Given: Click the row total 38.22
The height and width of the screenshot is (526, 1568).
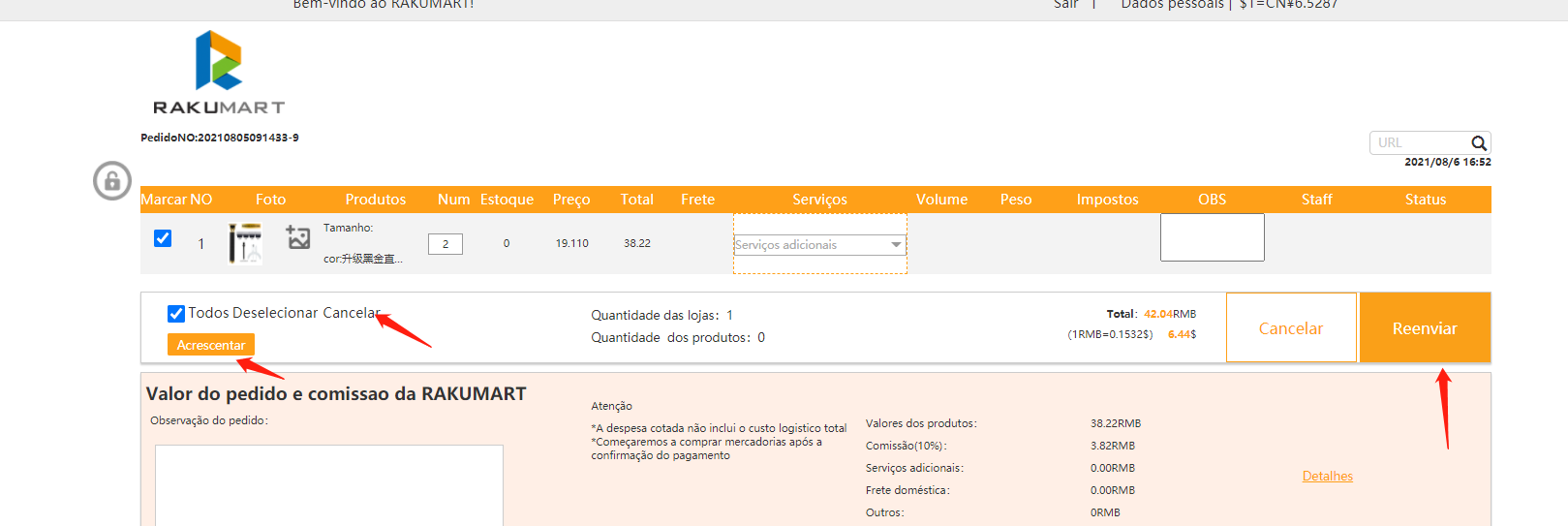Looking at the screenshot, I should [637, 243].
